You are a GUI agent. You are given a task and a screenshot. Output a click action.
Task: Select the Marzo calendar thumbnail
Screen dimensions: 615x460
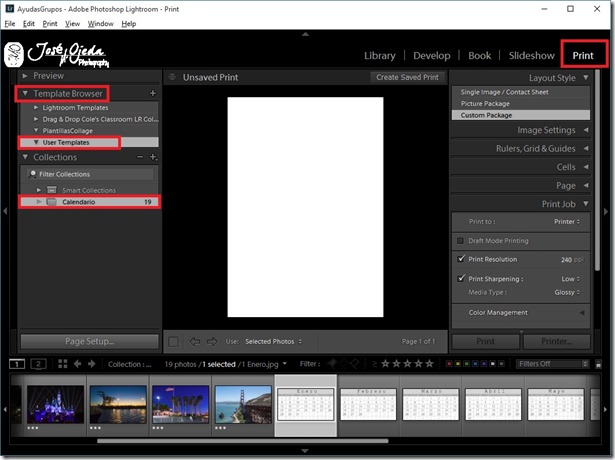(431, 404)
